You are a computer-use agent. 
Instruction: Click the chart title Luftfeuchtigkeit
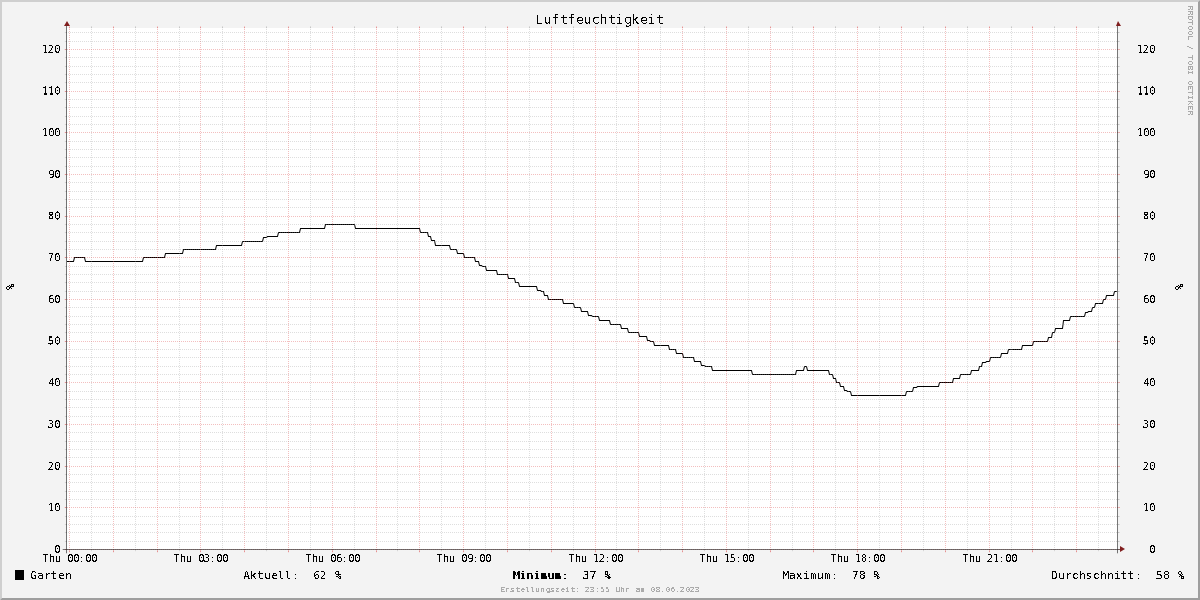tap(599, 19)
